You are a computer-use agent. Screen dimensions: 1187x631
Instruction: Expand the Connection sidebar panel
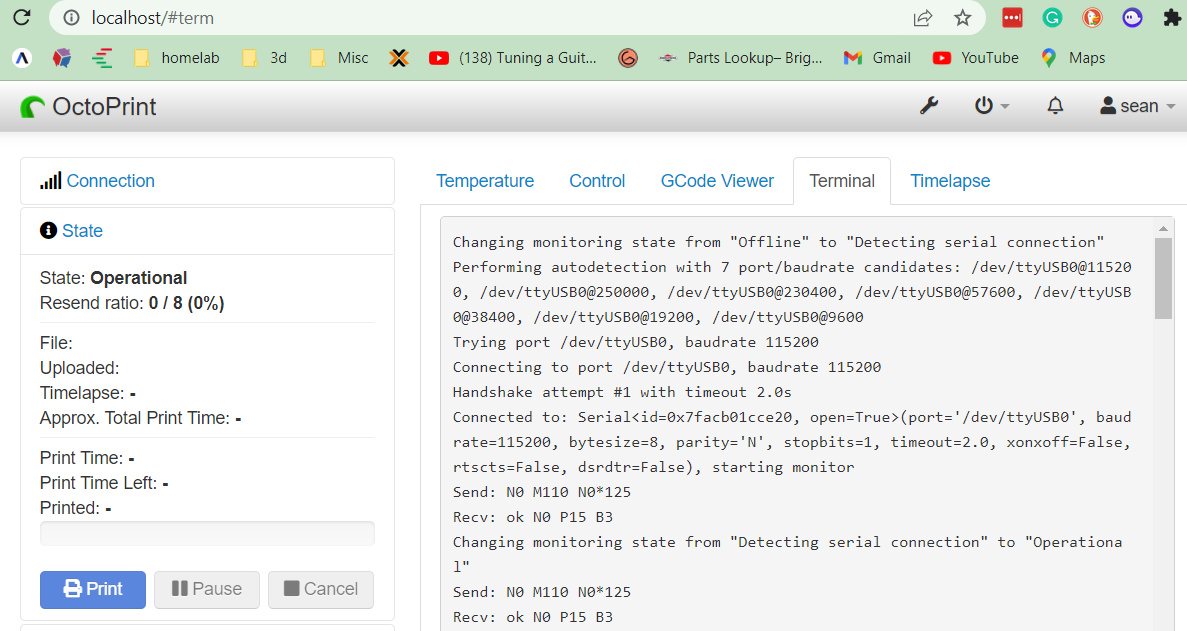click(x=111, y=181)
